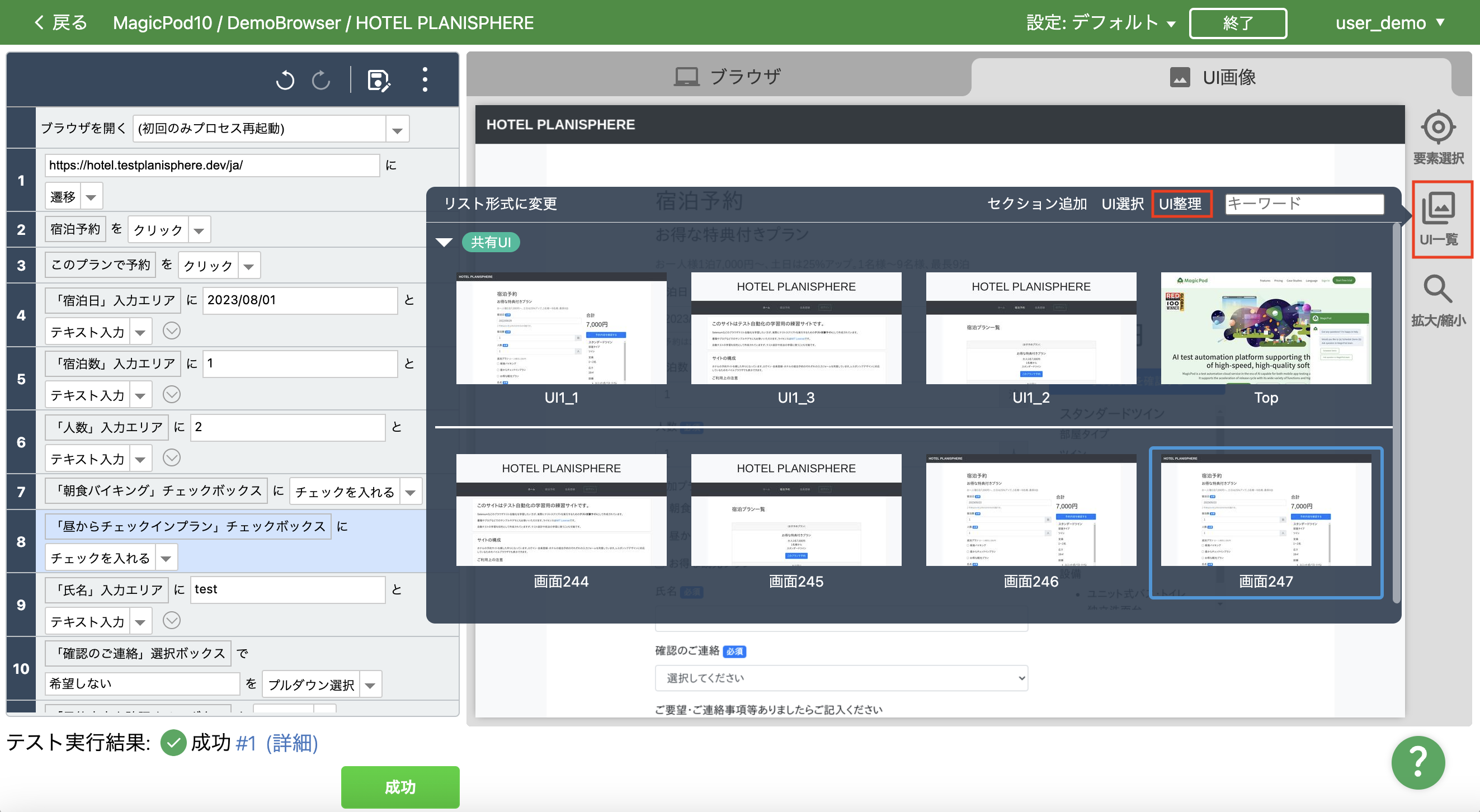Select the 画面244 thumbnail

click(562, 510)
